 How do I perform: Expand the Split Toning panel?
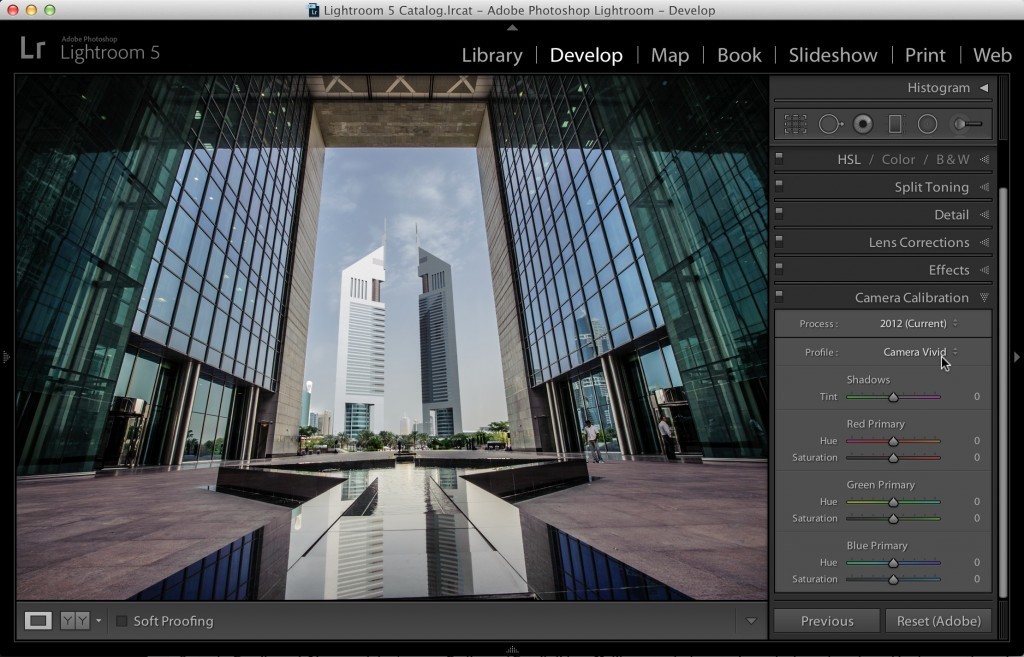point(984,187)
